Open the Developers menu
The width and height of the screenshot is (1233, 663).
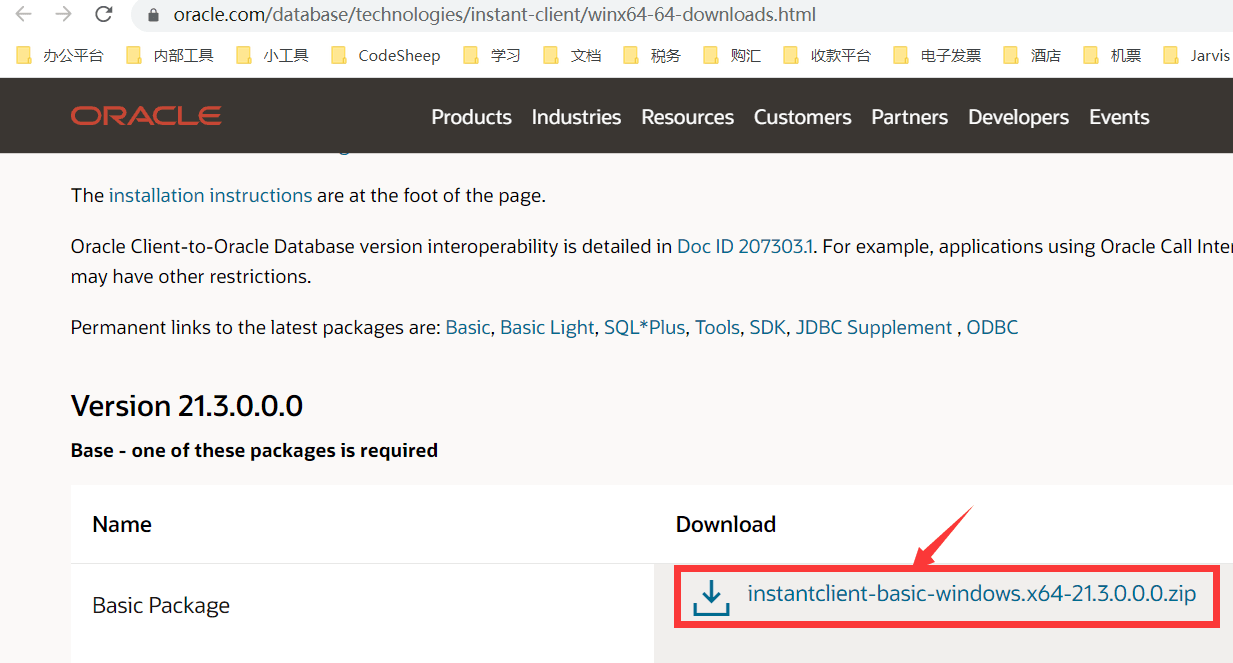click(1018, 117)
